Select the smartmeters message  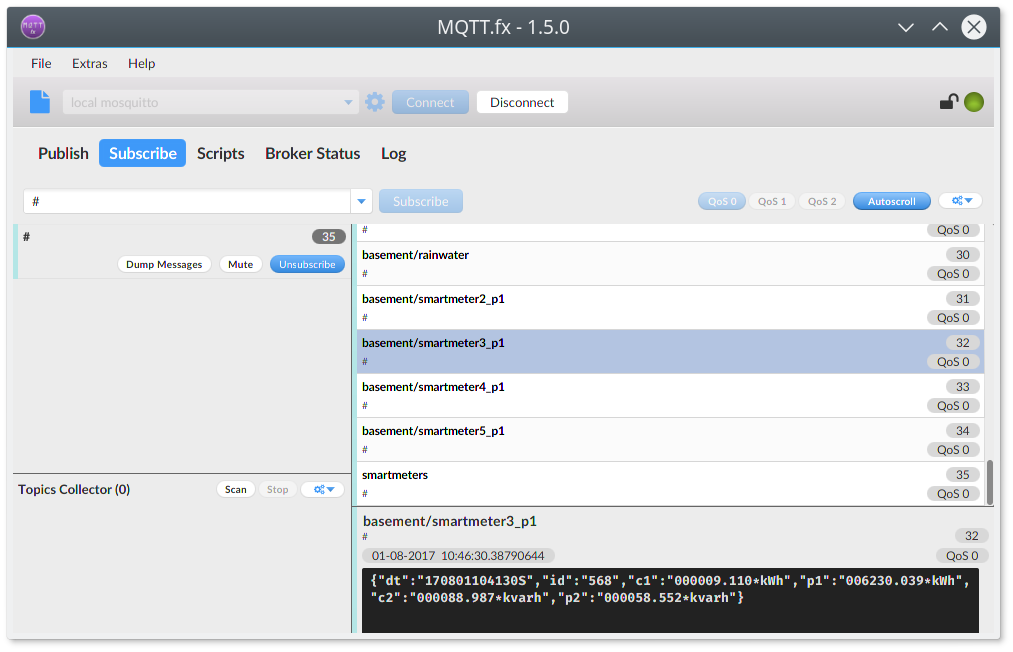tap(670, 483)
